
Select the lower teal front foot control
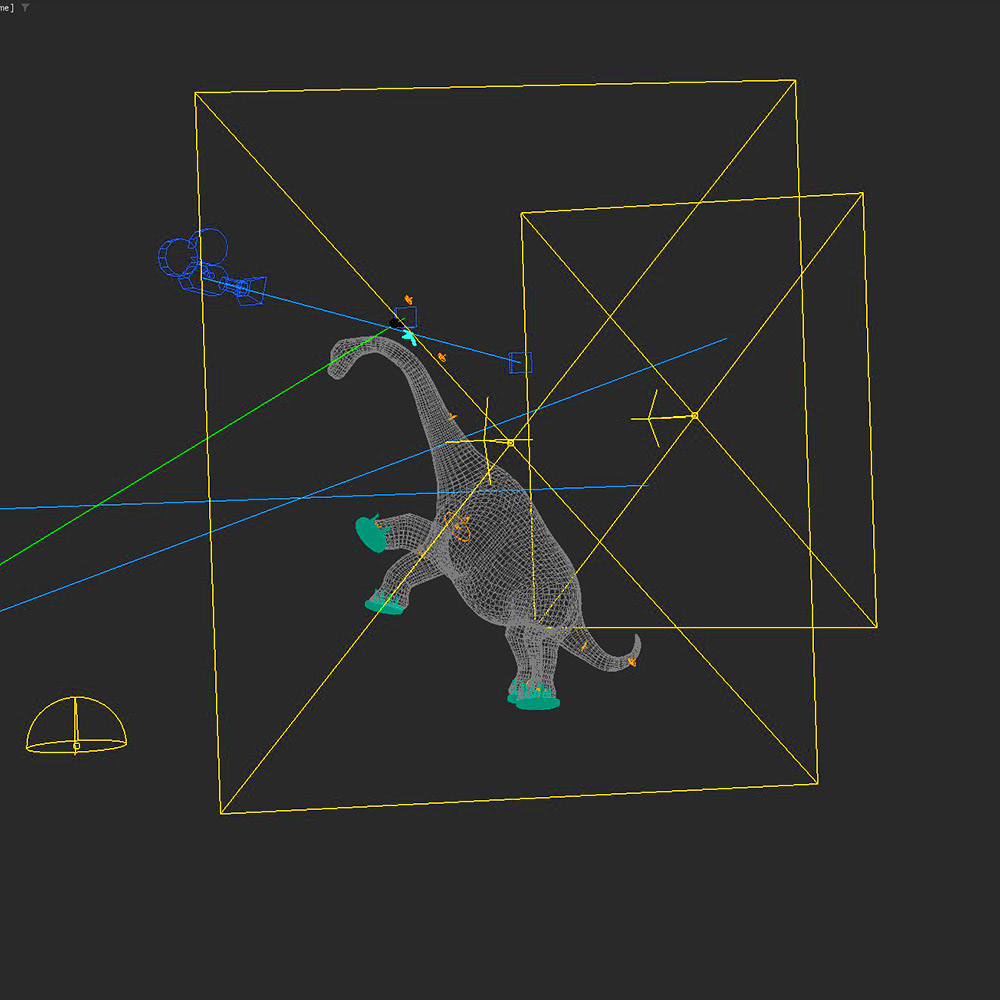385,605
